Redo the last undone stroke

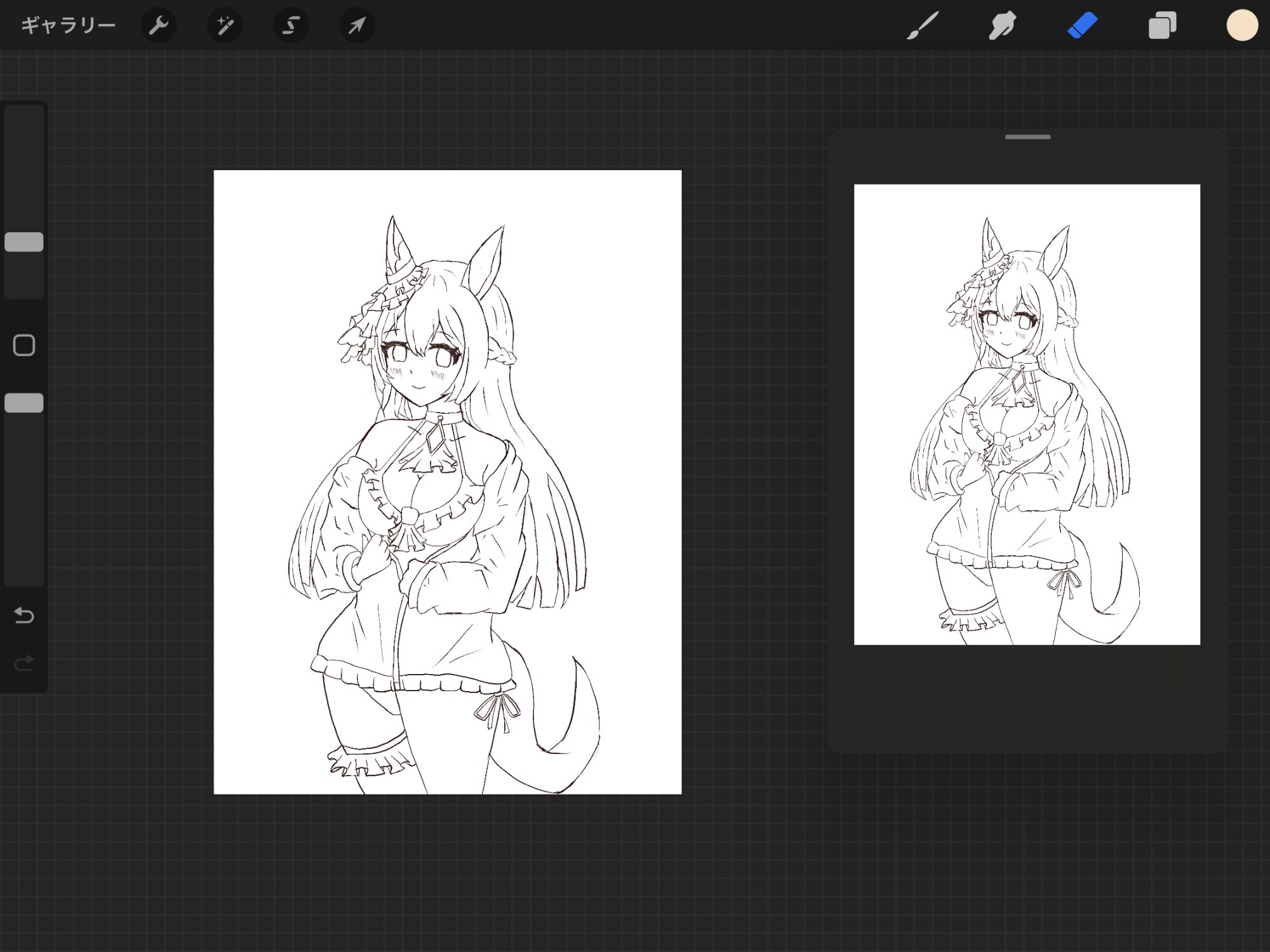(24, 664)
